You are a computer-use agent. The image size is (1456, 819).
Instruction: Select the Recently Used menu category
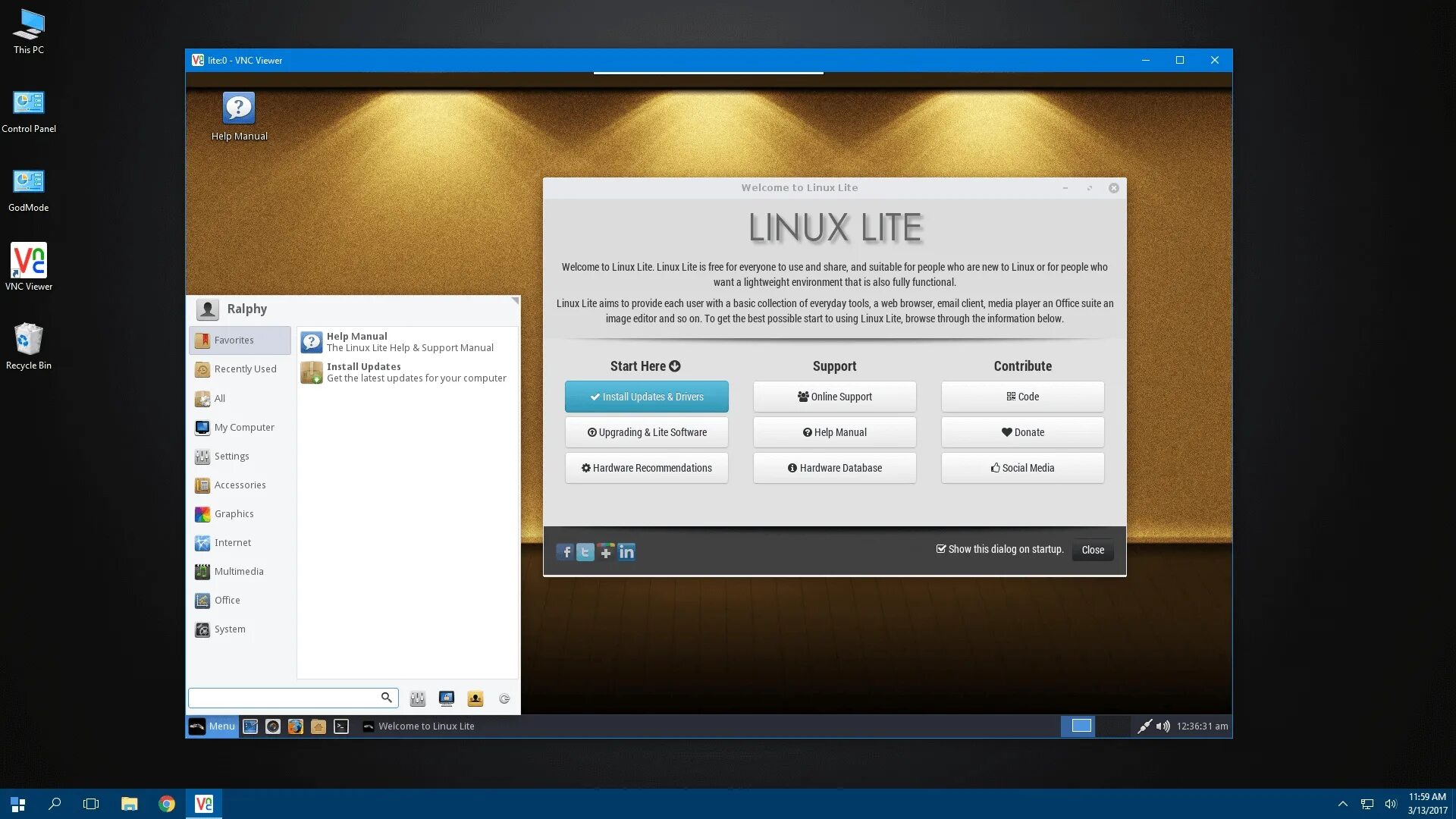pos(244,369)
